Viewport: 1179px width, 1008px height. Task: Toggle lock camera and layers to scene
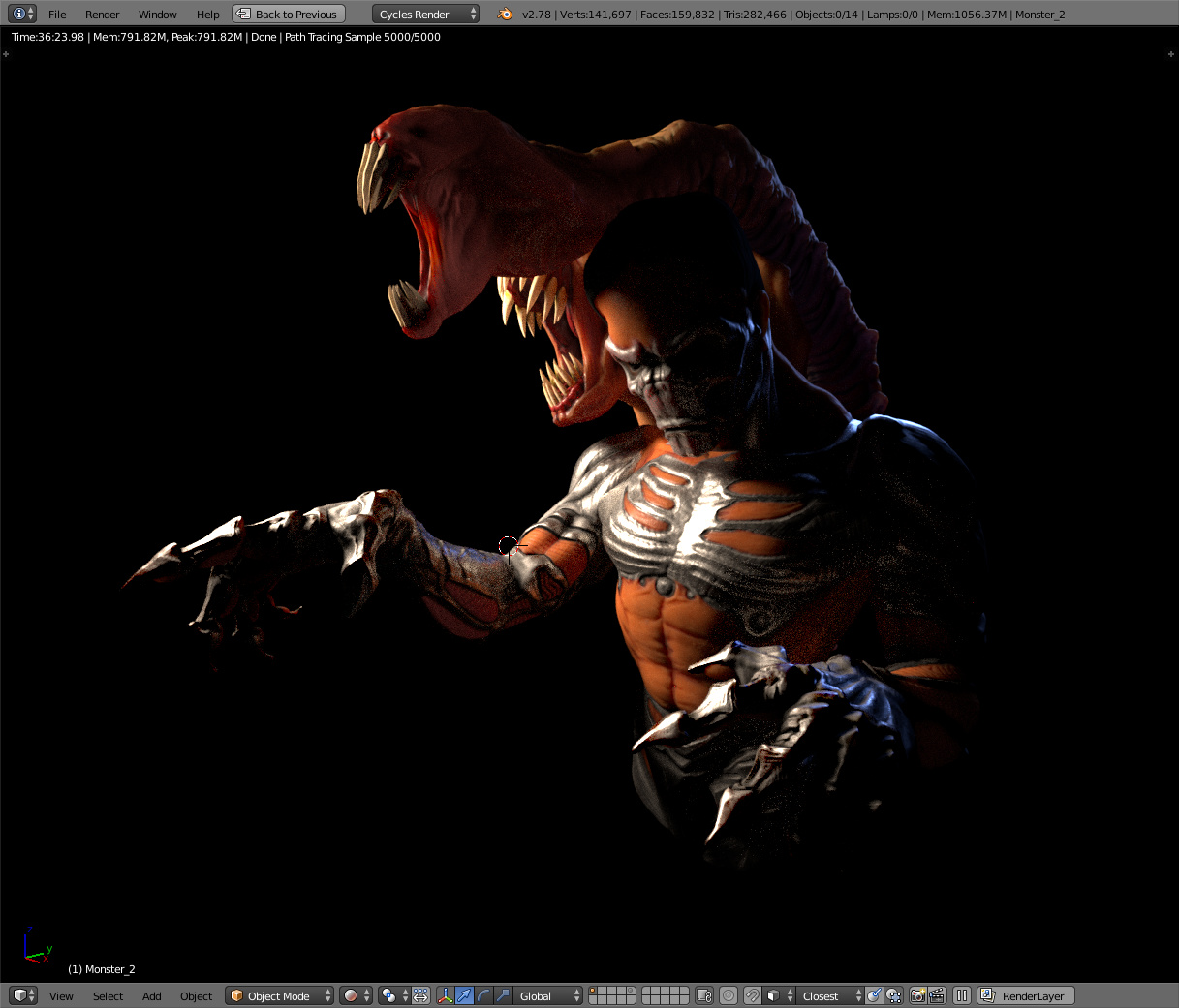coord(704,995)
